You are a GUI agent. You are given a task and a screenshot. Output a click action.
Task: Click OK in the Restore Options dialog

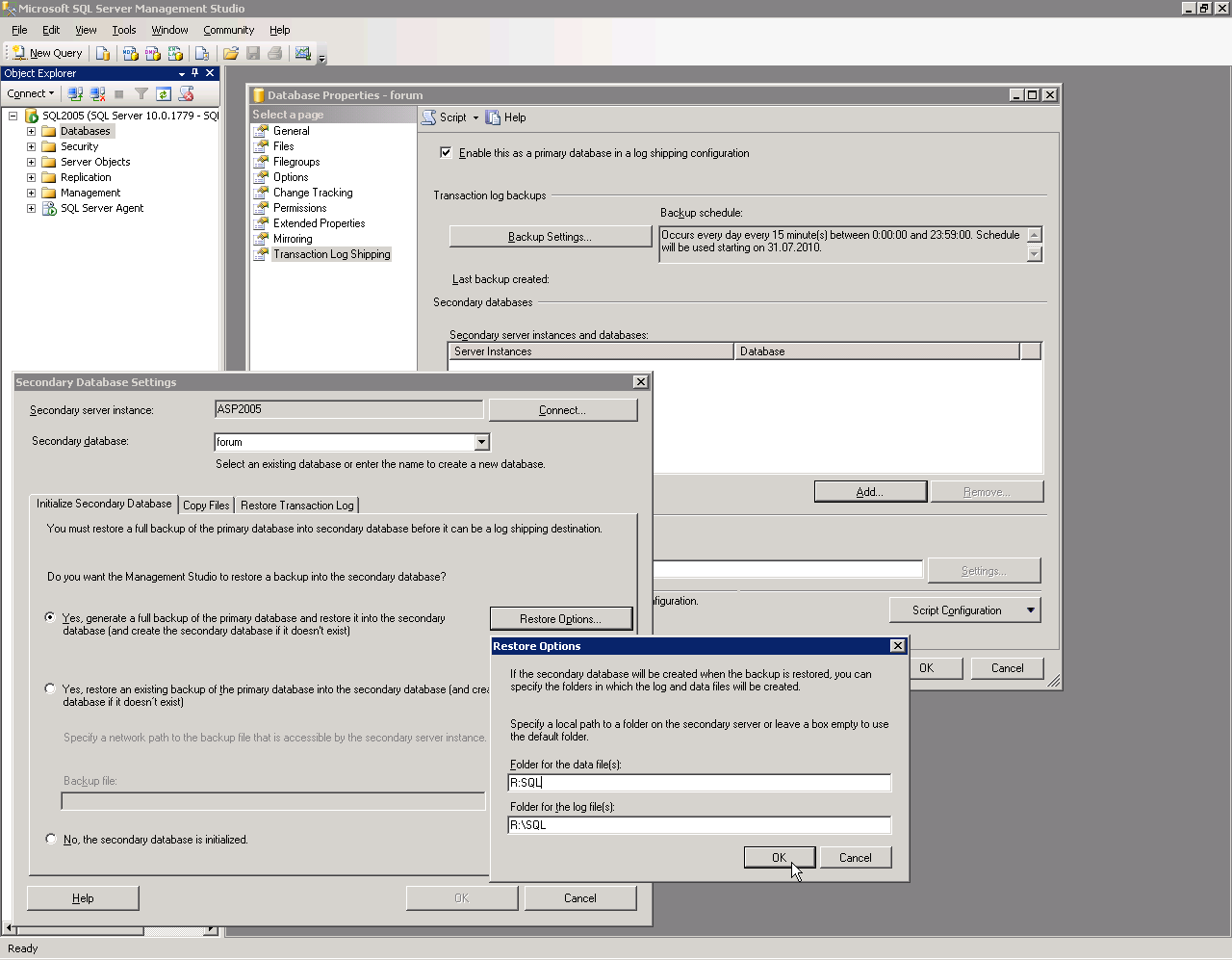(x=780, y=858)
